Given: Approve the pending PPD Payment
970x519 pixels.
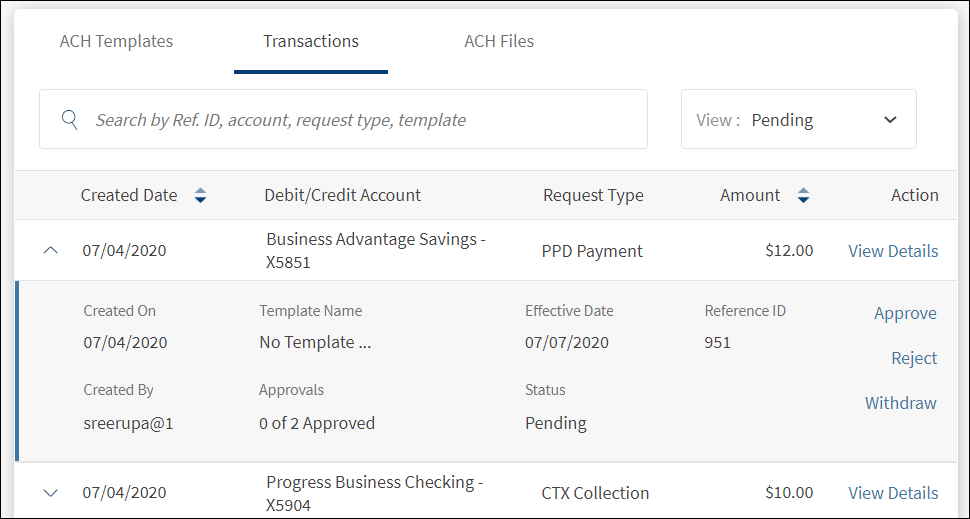Looking at the screenshot, I should 905,313.
